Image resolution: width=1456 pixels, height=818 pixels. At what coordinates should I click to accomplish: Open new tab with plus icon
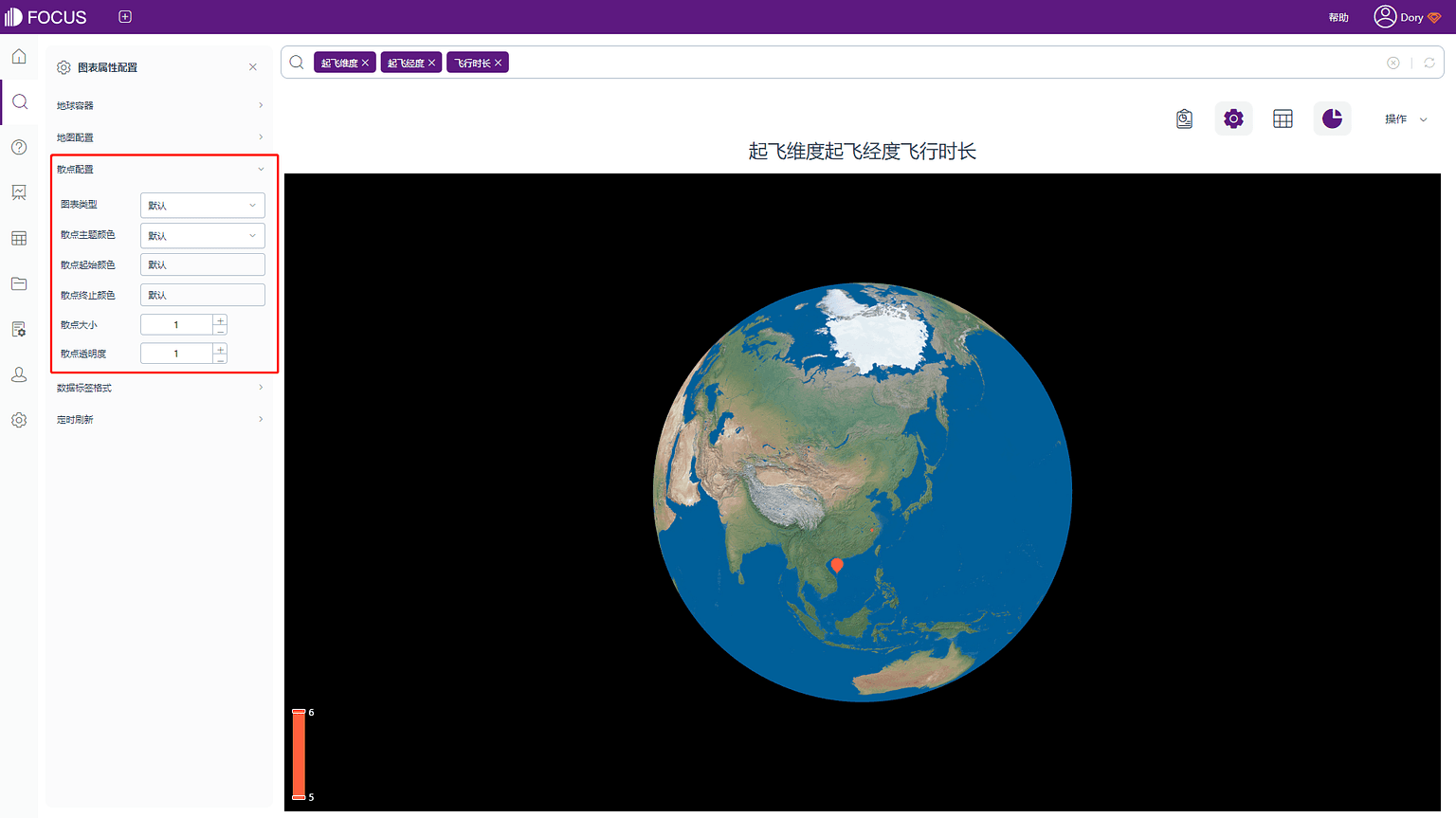125,17
